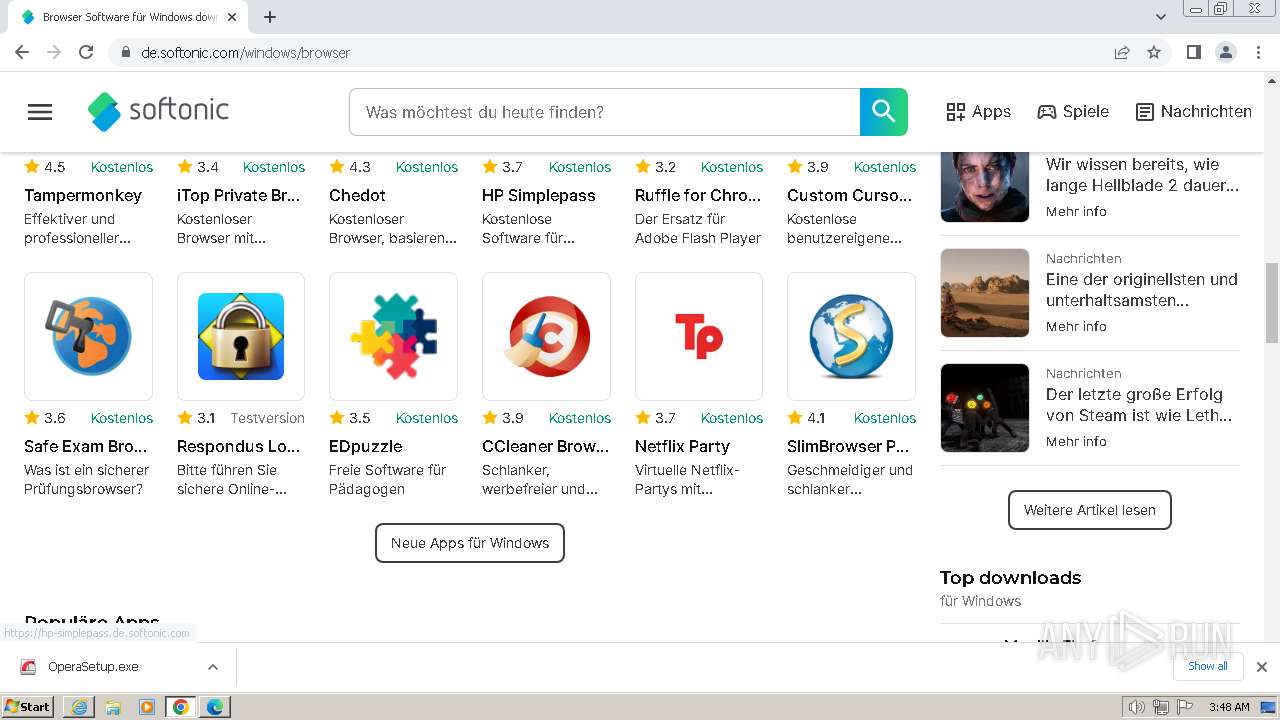Focus the Softonic search field
Screen dimensions: 1280x720
(604, 112)
